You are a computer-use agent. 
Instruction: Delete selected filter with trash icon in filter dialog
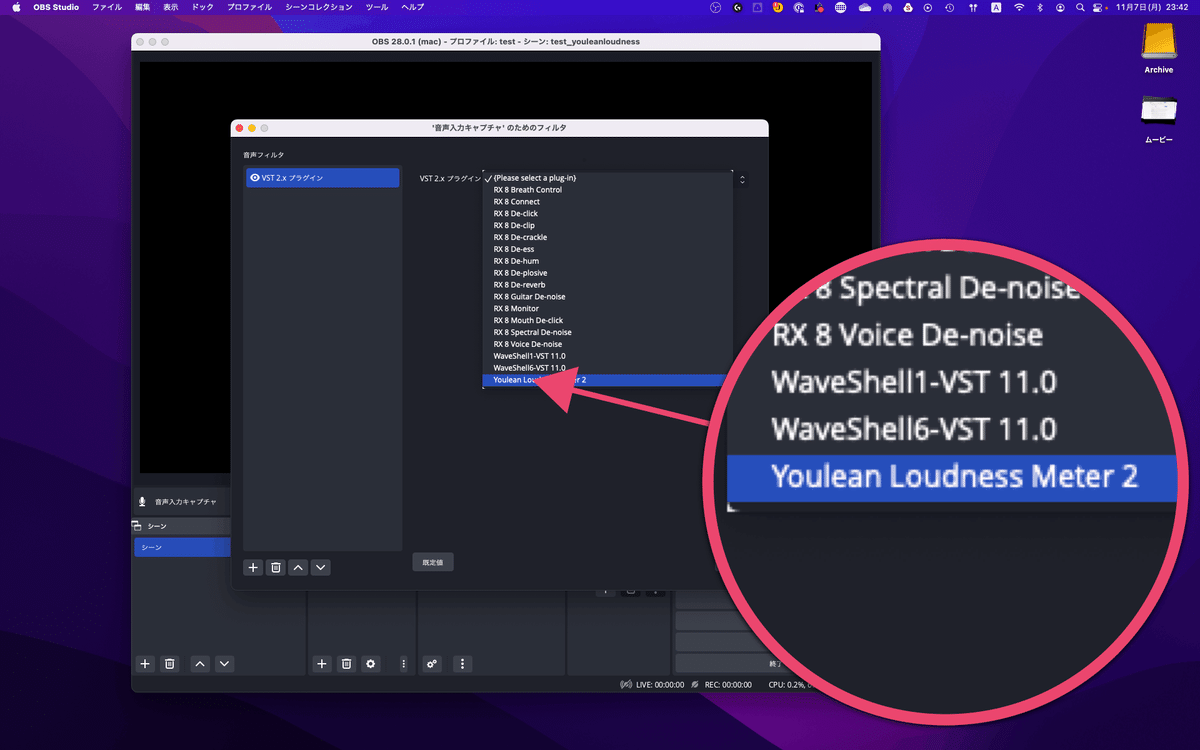click(276, 567)
